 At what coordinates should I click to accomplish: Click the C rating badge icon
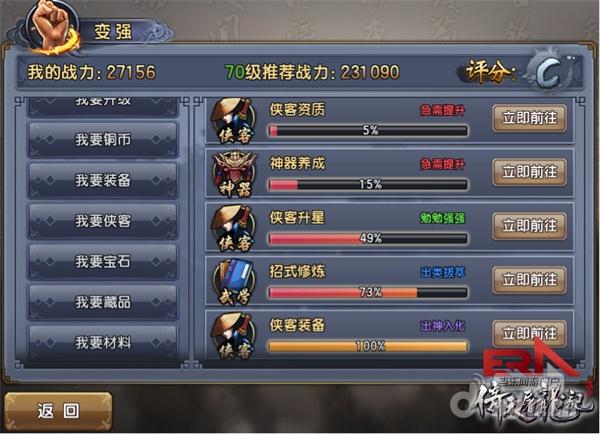click(x=550, y=70)
